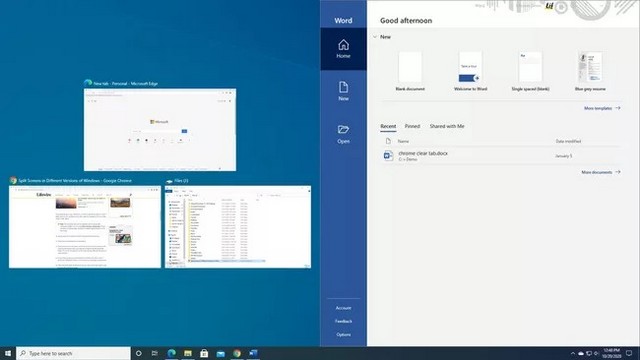Image resolution: width=640 pixels, height=360 pixels.
Task: Open Task View from the taskbar
Action: point(155,353)
